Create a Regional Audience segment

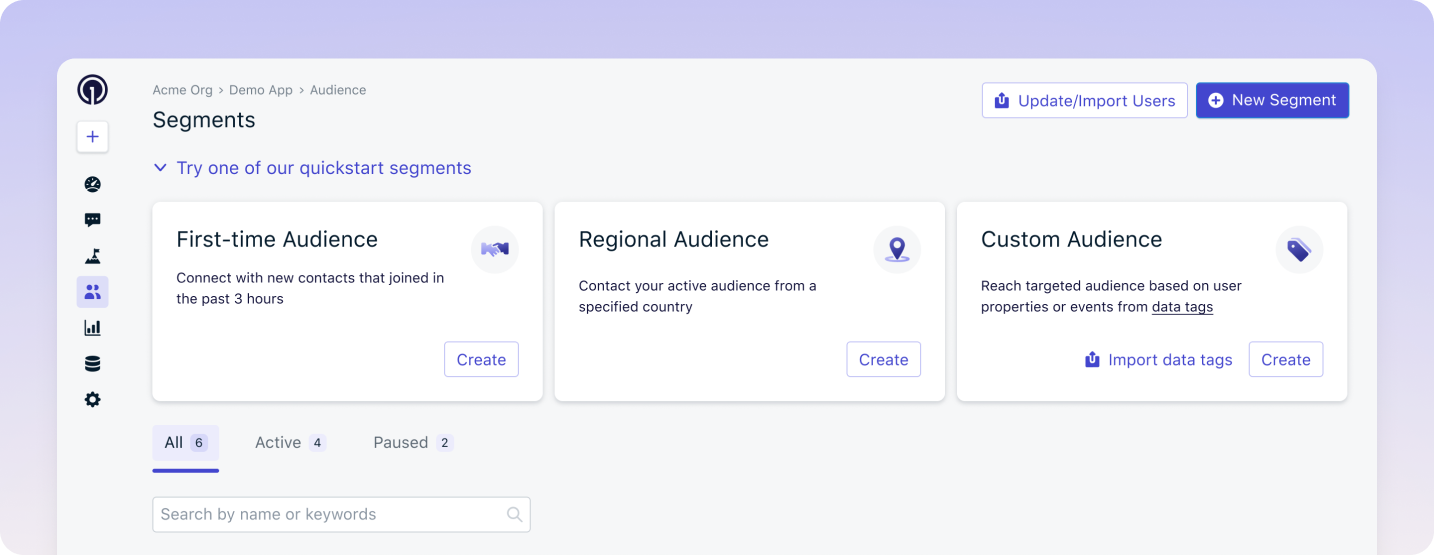point(883,360)
